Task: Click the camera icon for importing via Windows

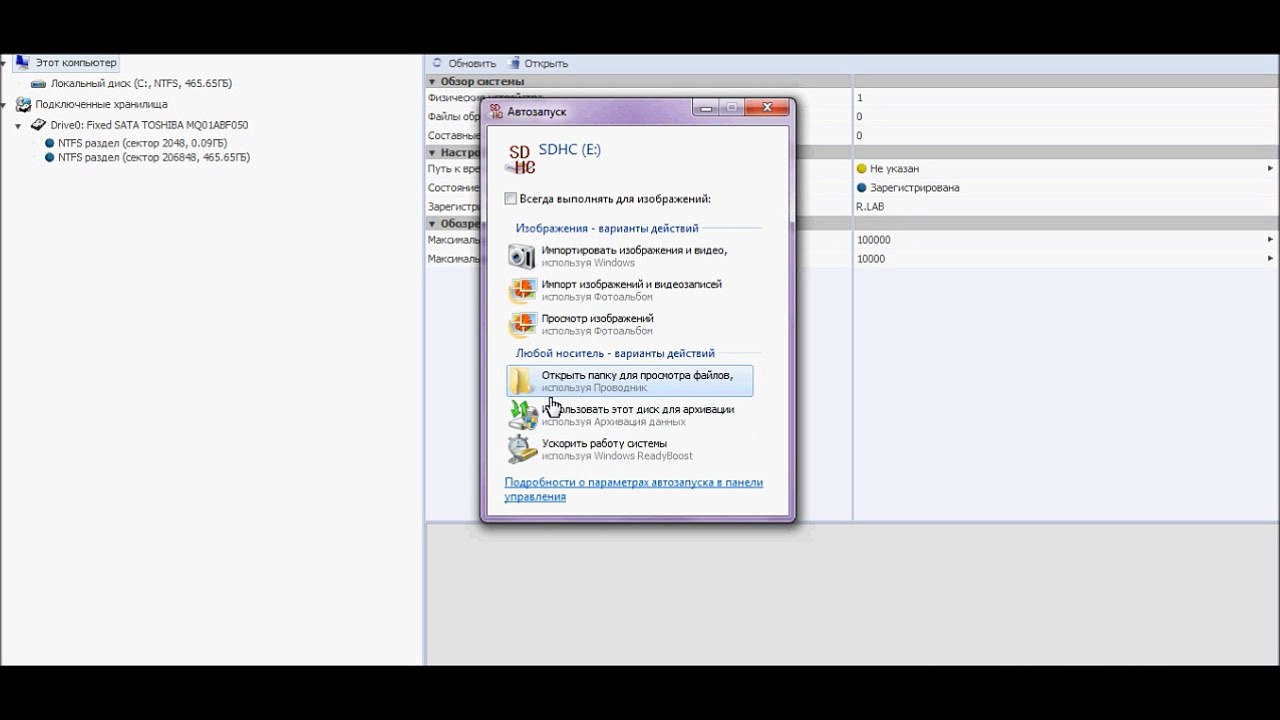Action: 522,256
